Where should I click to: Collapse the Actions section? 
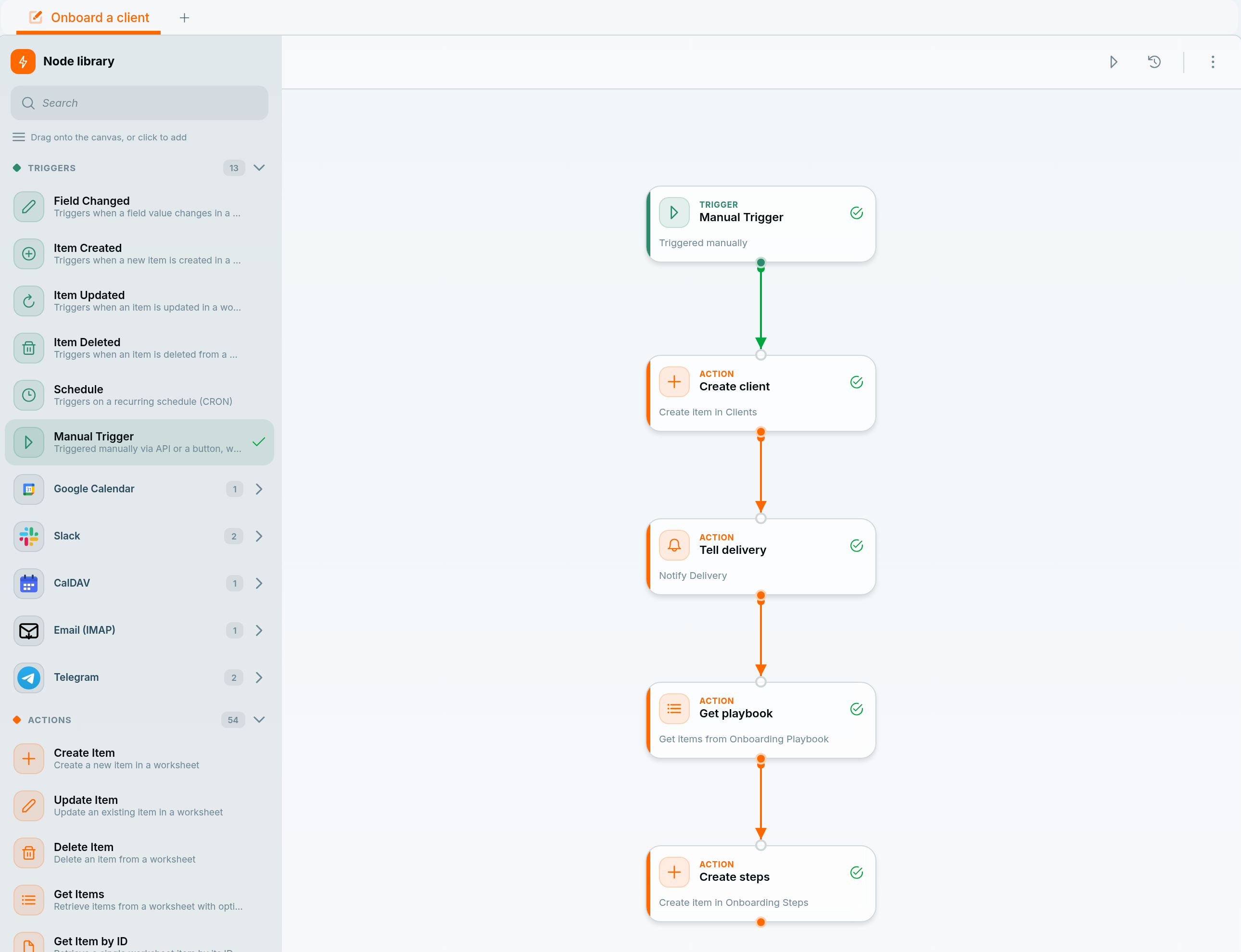[x=259, y=720]
